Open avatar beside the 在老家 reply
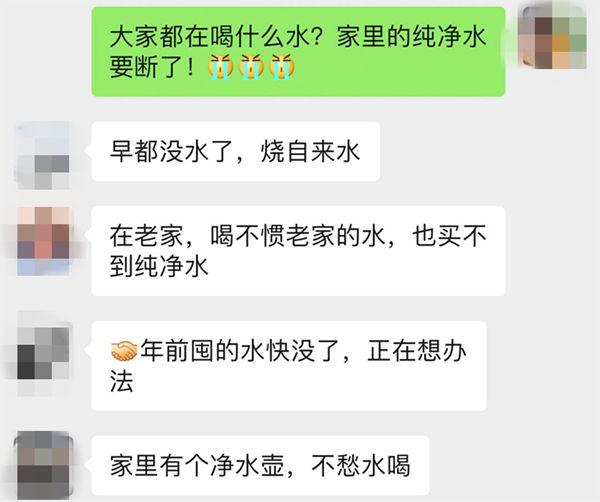Screen dimensions: 600x502 (43, 241)
